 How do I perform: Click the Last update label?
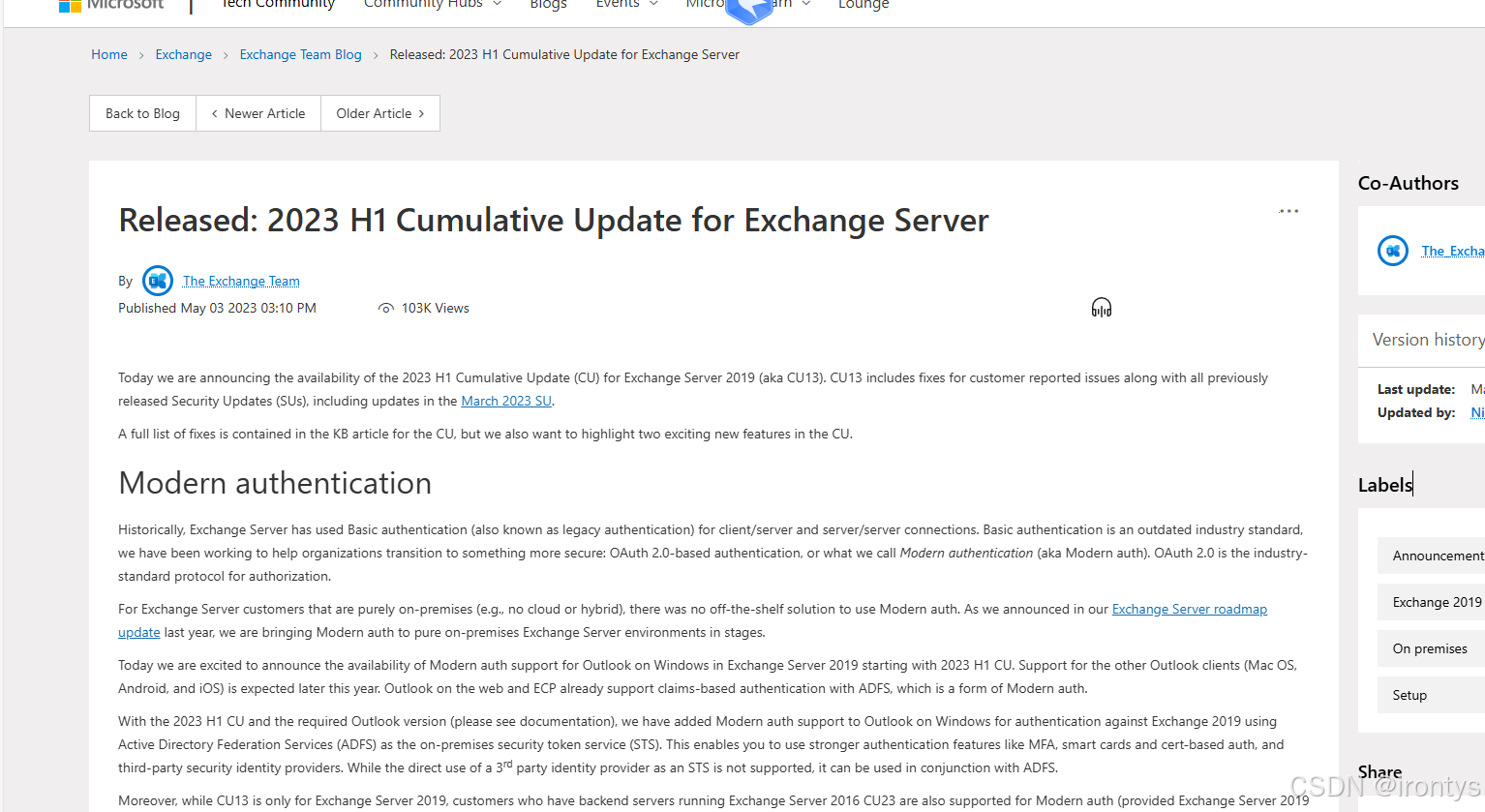(1416, 389)
